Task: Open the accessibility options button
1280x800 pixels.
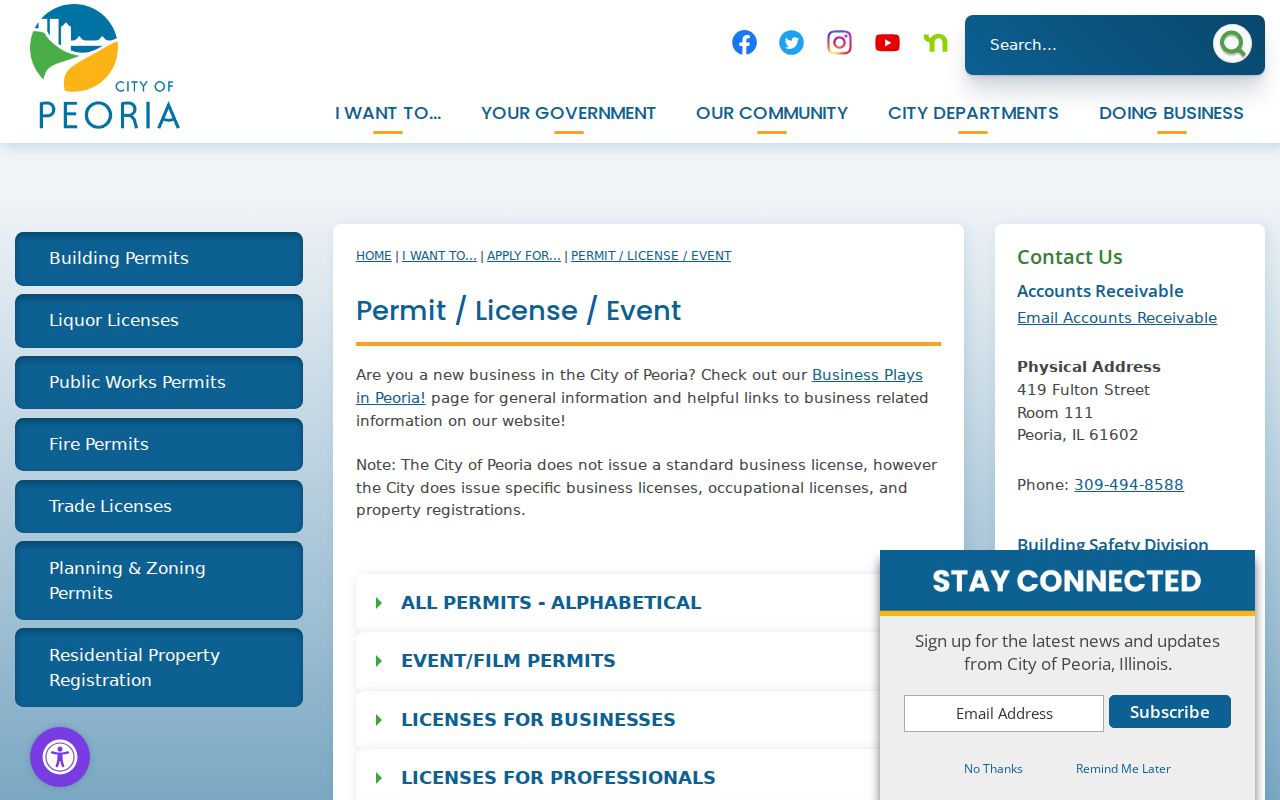Action: pyautogui.click(x=60, y=757)
